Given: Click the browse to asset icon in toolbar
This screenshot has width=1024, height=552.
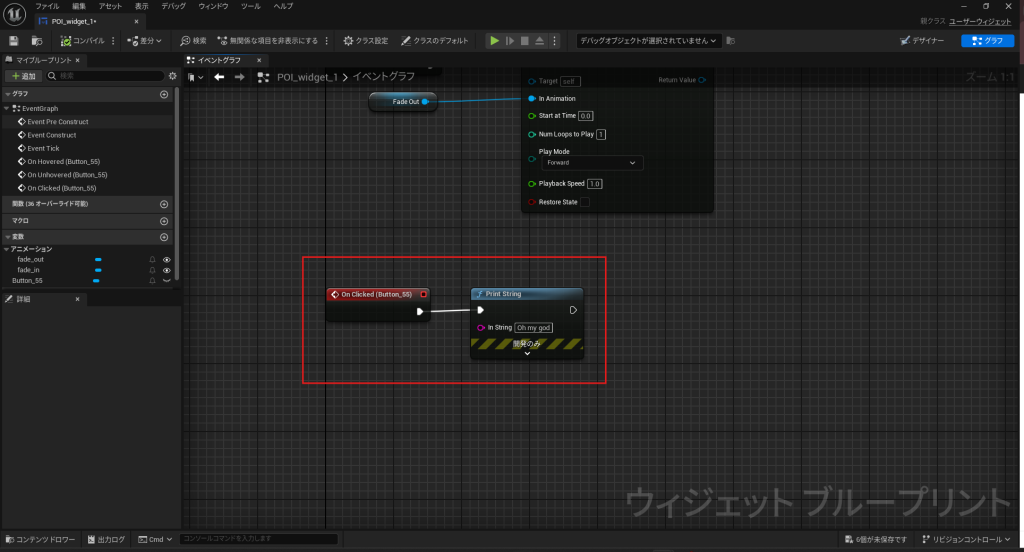Looking at the screenshot, I should 37,41.
